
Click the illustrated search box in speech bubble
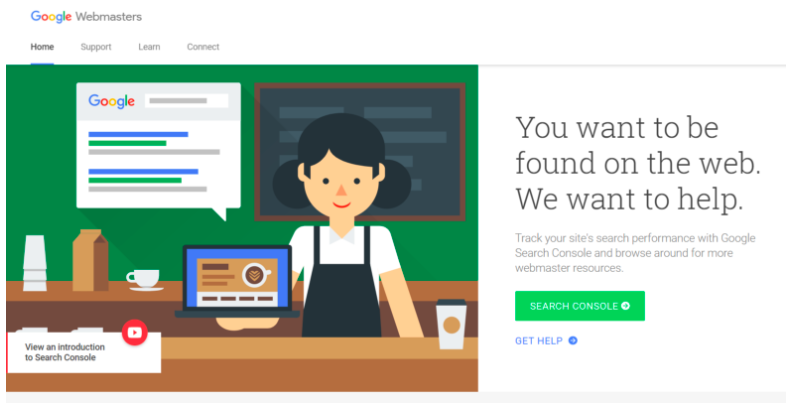coord(187,101)
